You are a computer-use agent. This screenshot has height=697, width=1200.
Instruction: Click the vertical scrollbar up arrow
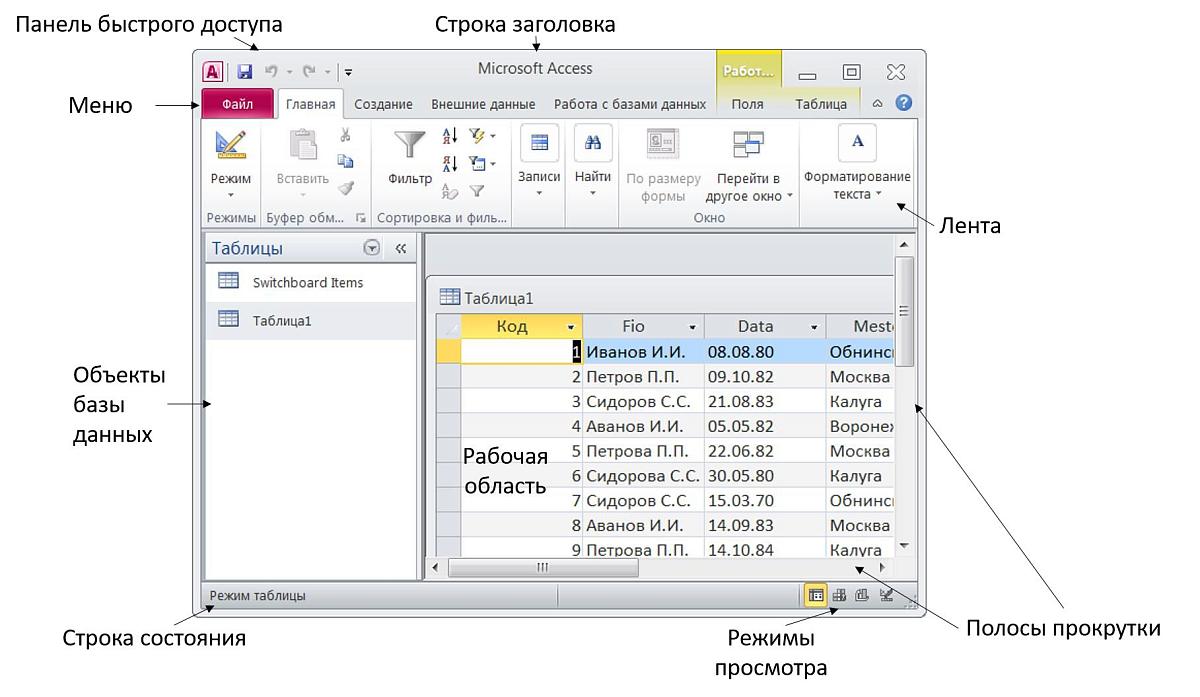pos(904,244)
